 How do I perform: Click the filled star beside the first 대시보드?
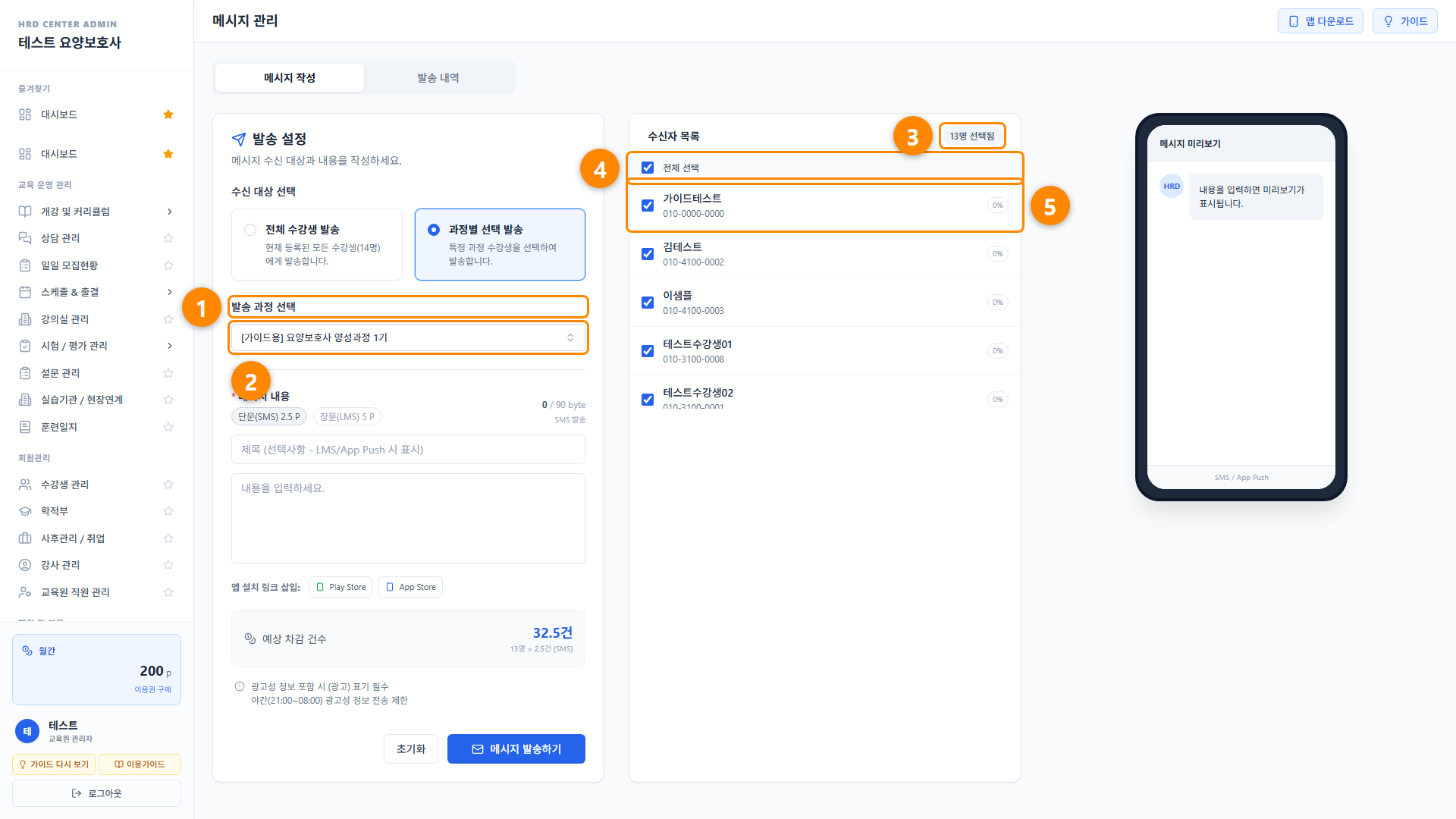pyautogui.click(x=168, y=115)
